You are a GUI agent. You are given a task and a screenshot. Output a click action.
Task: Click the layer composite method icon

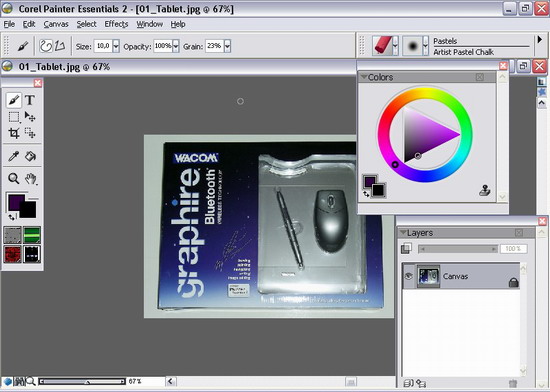click(406, 248)
